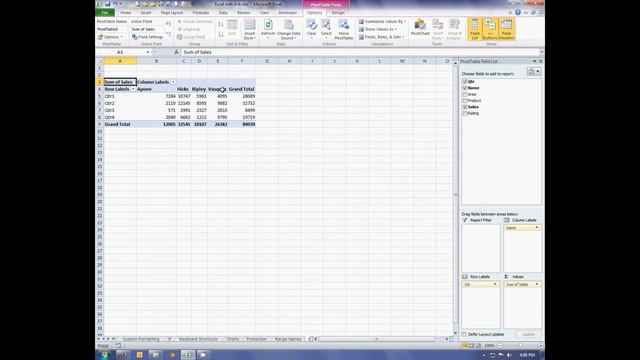Click the Windows Start button

(x=104, y=355)
